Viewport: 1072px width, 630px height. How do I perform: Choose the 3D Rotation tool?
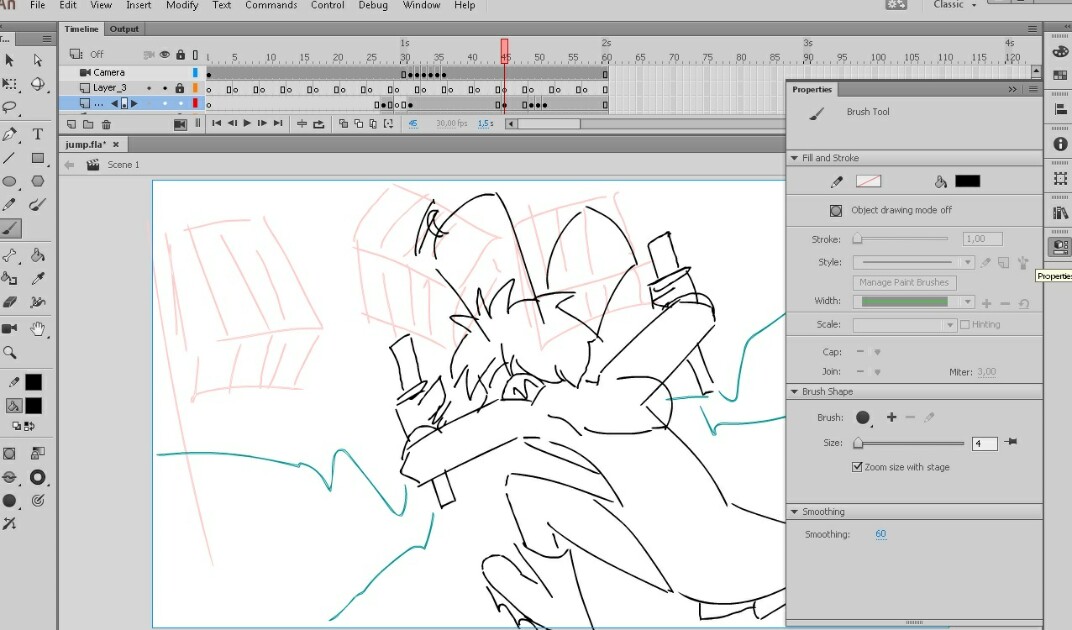38,83
